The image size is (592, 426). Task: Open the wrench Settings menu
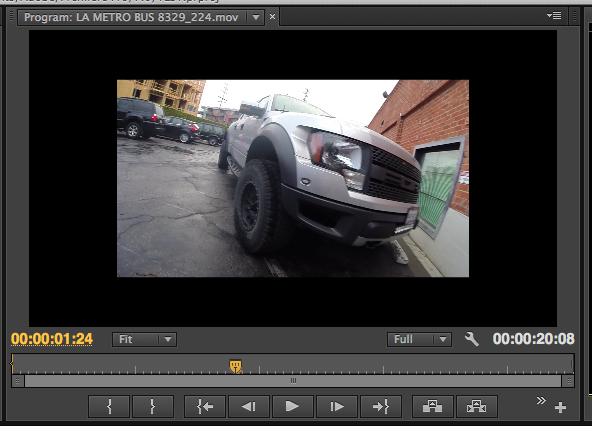pyautogui.click(x=471, y=339)
